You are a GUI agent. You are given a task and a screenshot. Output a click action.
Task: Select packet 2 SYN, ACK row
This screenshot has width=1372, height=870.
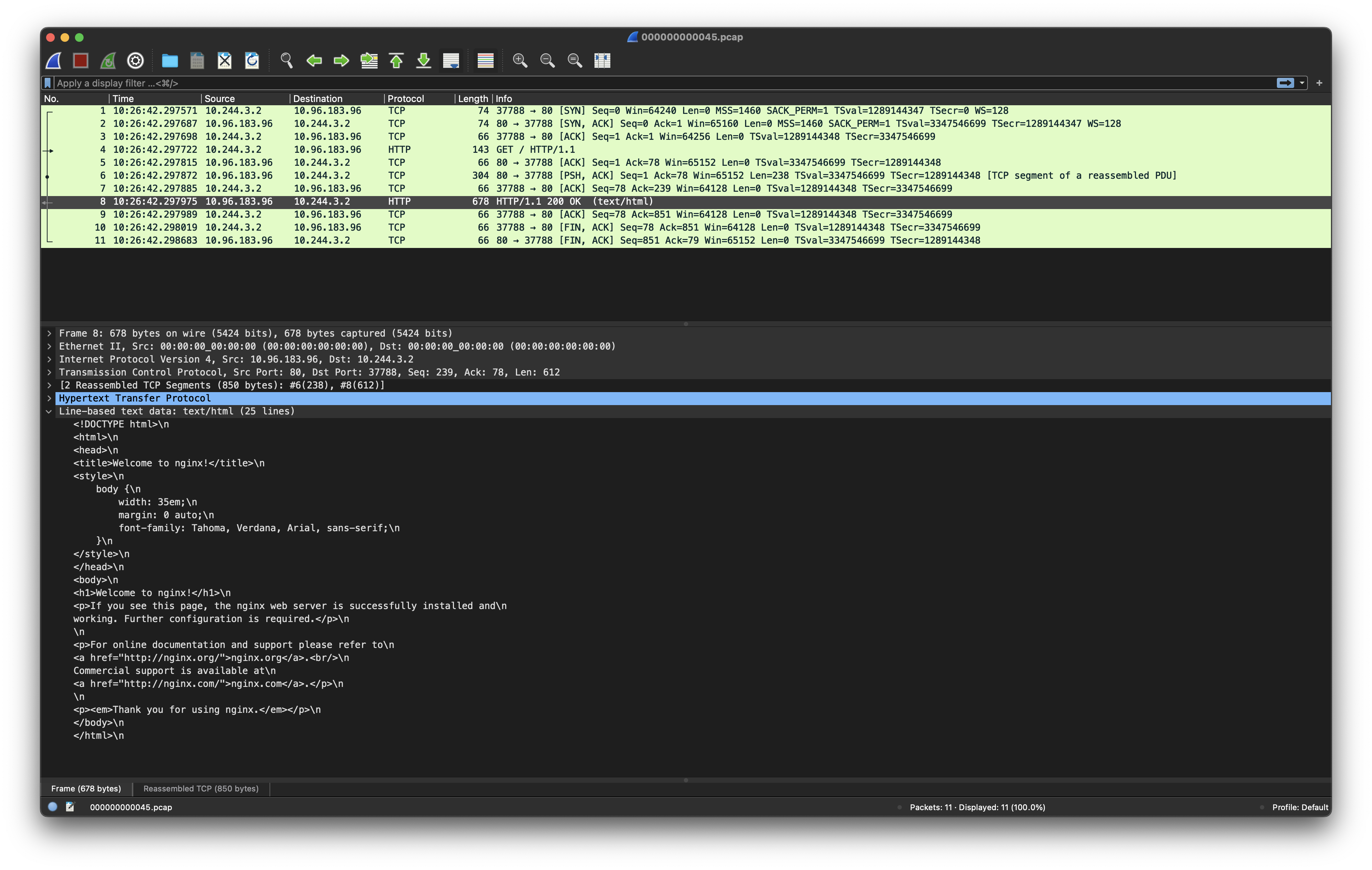(686, 124)
